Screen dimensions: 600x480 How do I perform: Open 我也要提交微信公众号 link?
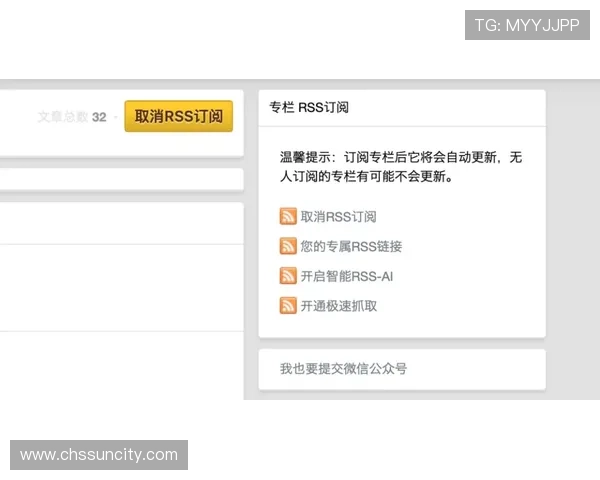click(343, 369)
